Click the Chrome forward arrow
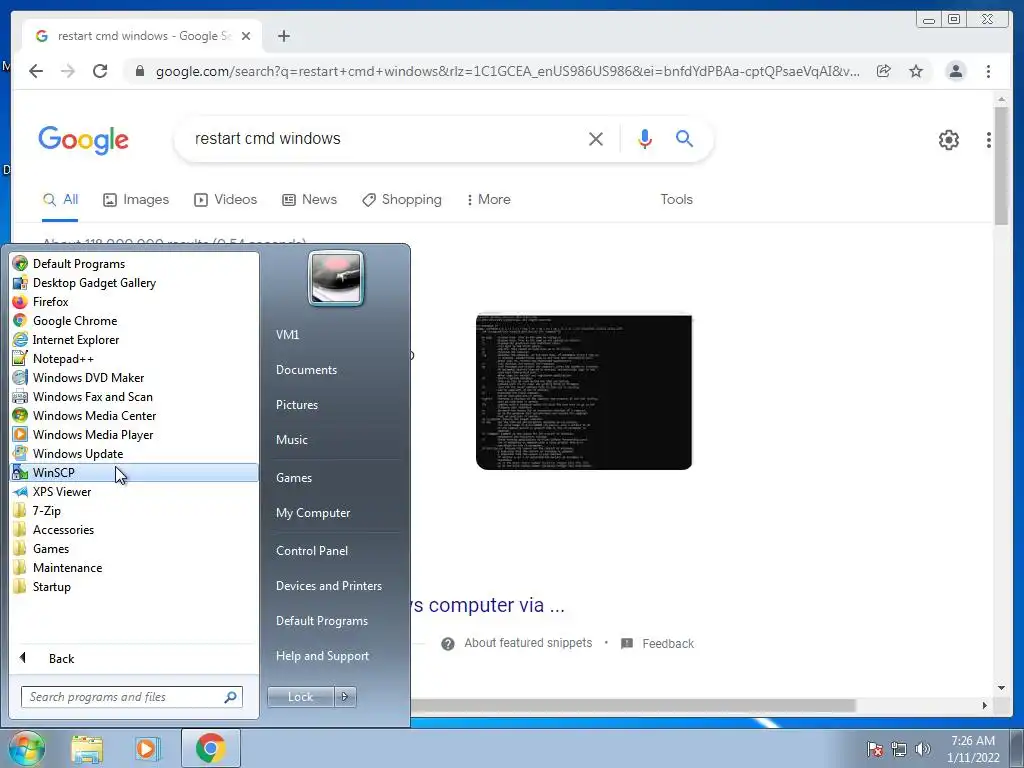The width and height of the screenshot is (1024, 768). [68, 71]
